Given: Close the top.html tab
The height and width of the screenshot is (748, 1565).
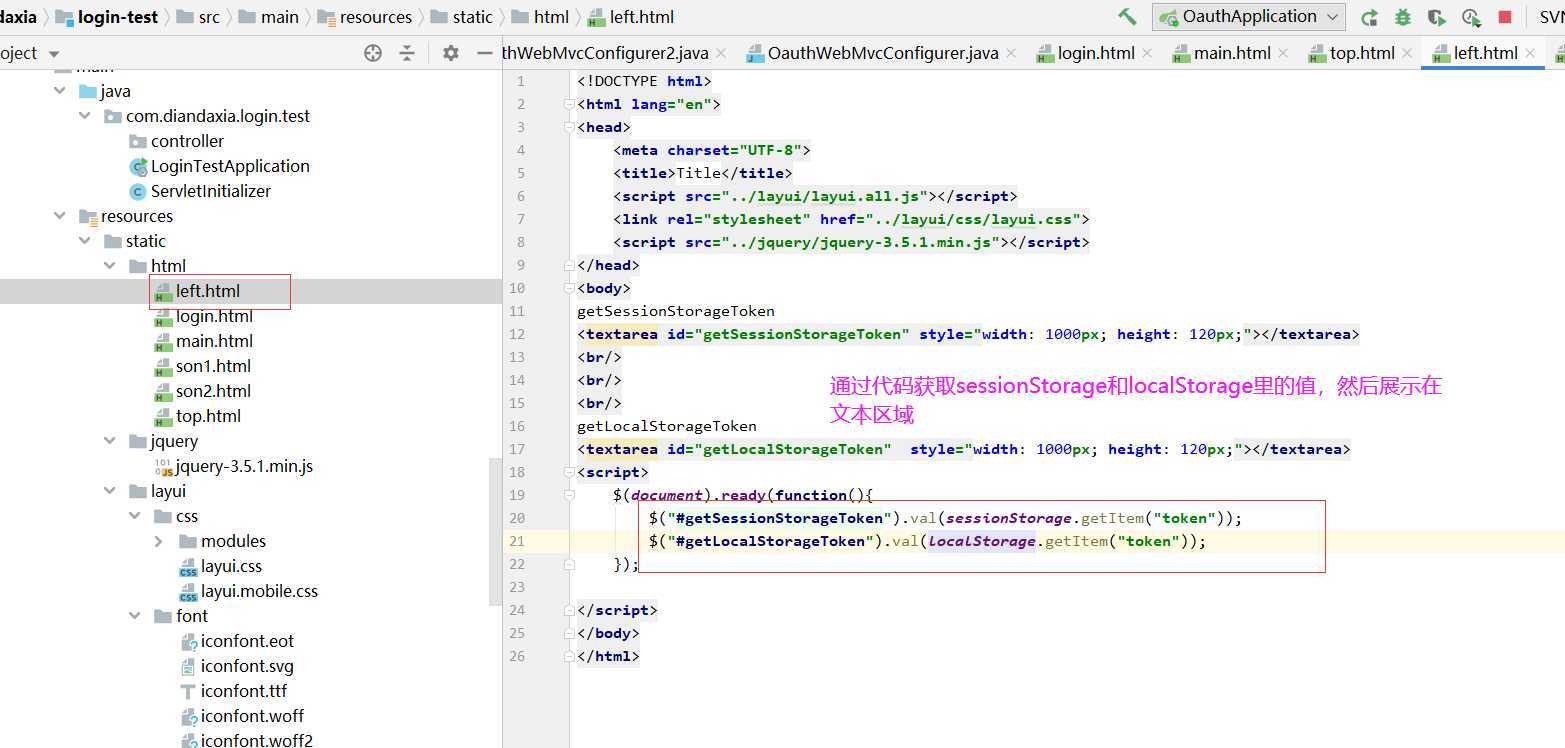Looking at the screenshot, I should pyautogui.click(x=1407, y=53).
